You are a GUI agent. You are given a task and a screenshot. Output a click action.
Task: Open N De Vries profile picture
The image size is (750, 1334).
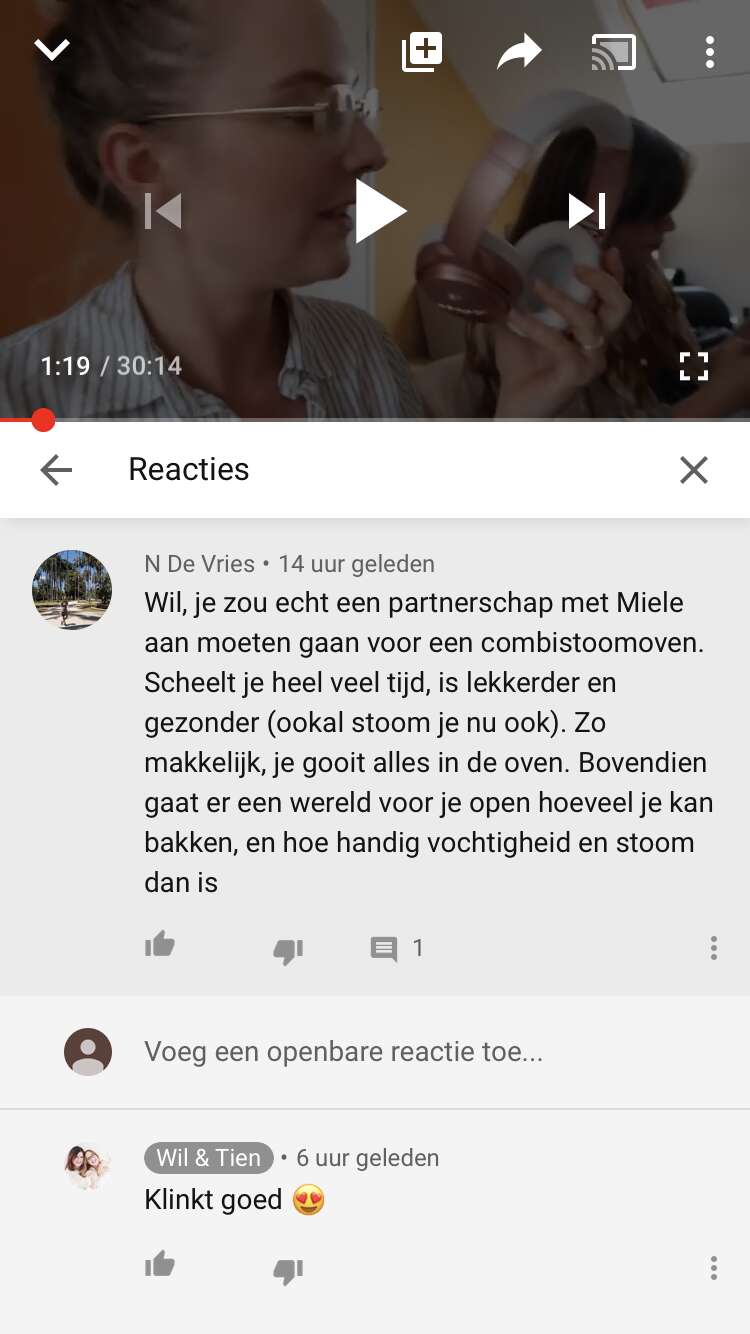[72, 589]
